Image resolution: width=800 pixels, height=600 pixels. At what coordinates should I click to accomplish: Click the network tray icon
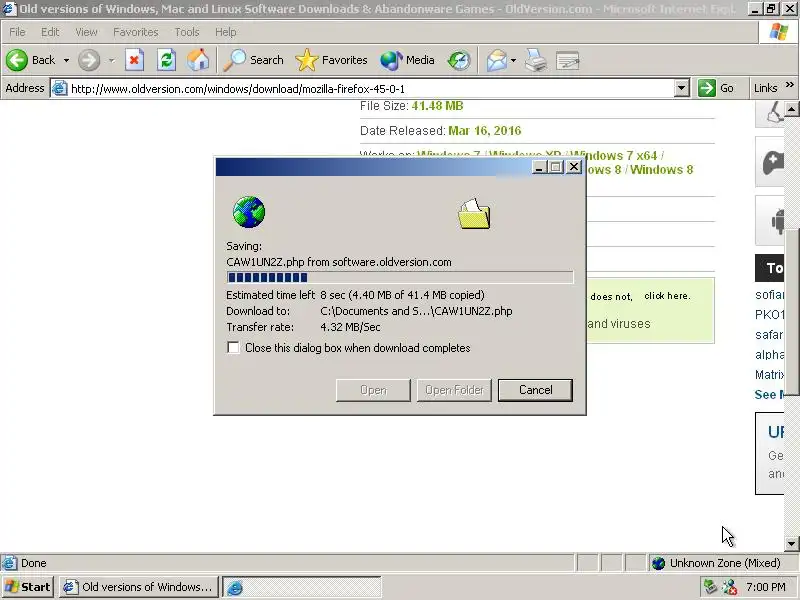pyautogui.click(x=710, y=587)
